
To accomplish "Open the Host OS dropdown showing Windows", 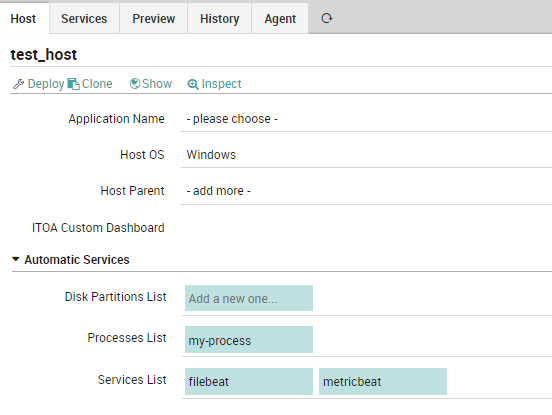I will point(366,155).
